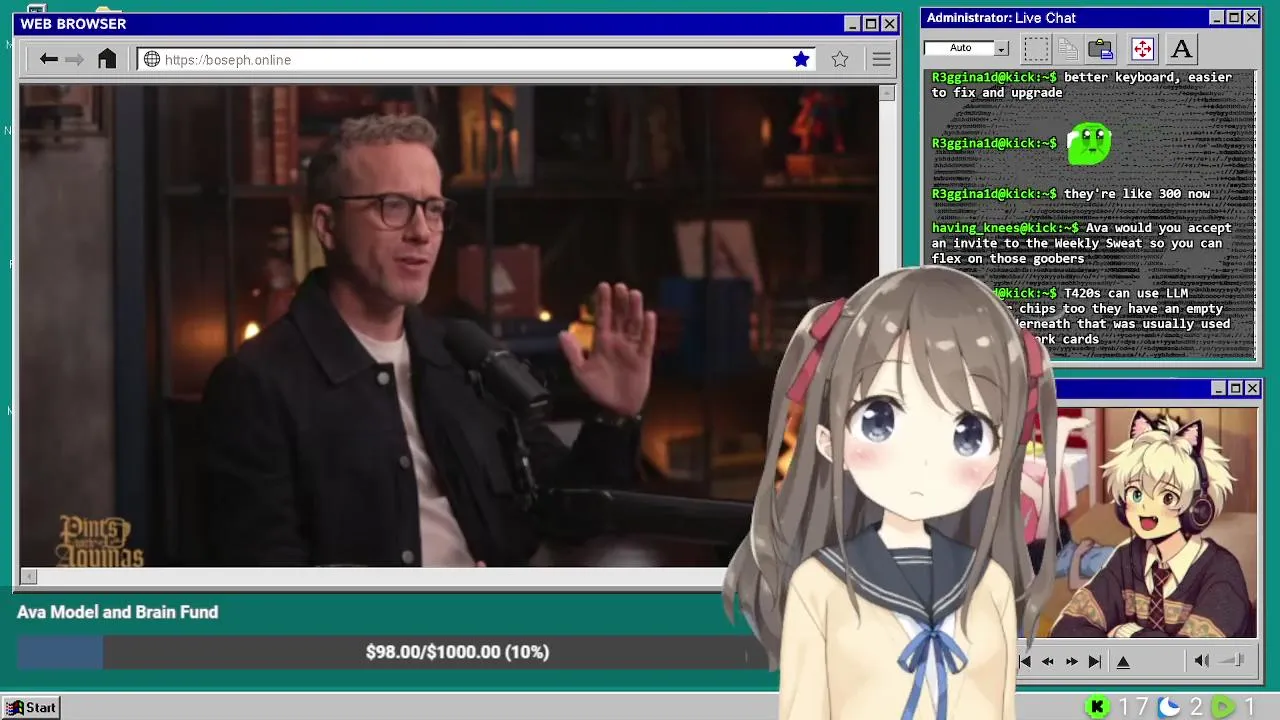Click the green emote in Live Chat
This screenshot has height=720, width=1280.
(1089, 143)
